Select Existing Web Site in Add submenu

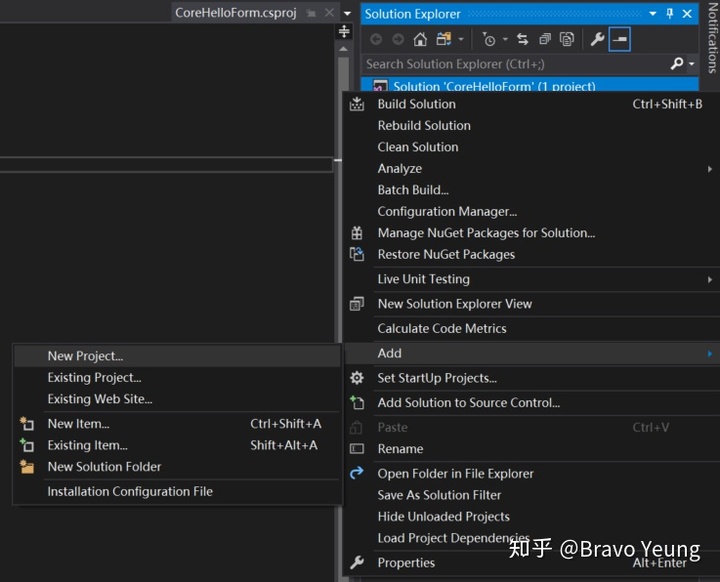point(177,399)
